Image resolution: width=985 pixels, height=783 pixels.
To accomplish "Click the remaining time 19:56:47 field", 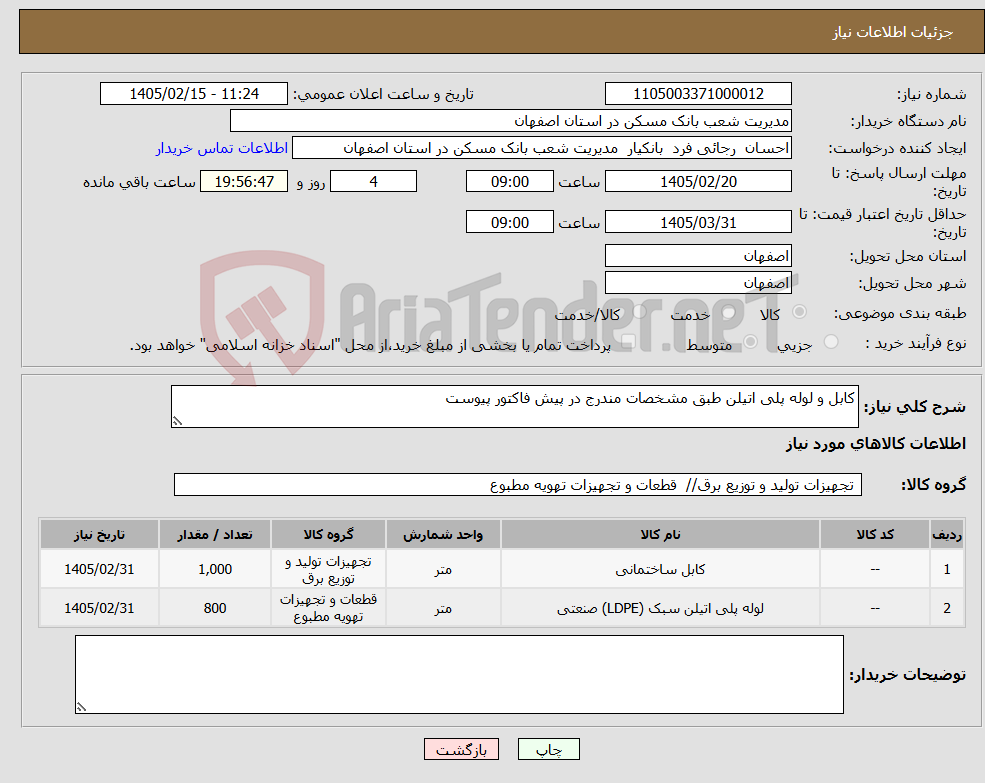I will point(244,182).
